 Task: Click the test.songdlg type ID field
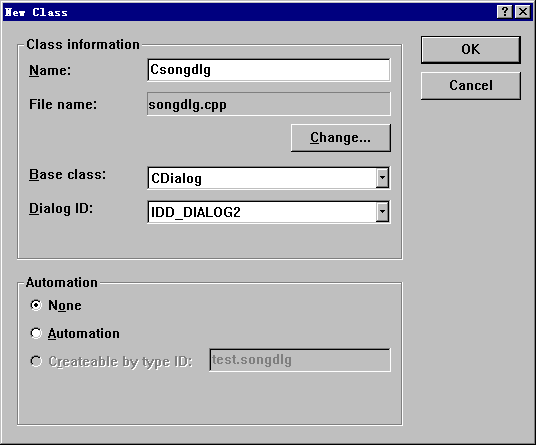[x=300, y=360]
